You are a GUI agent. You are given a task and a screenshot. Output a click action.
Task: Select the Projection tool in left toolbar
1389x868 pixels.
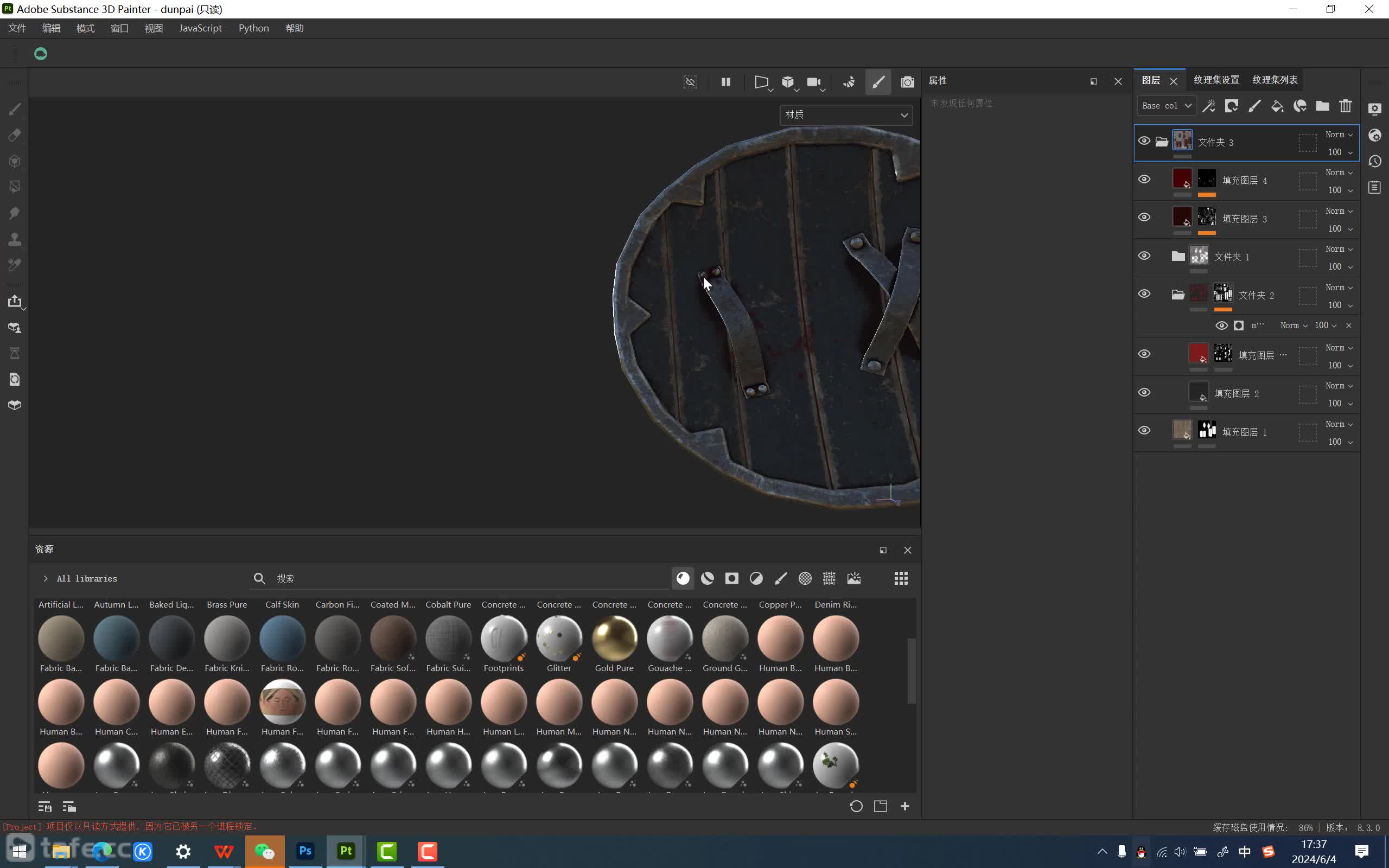[15, 161]
